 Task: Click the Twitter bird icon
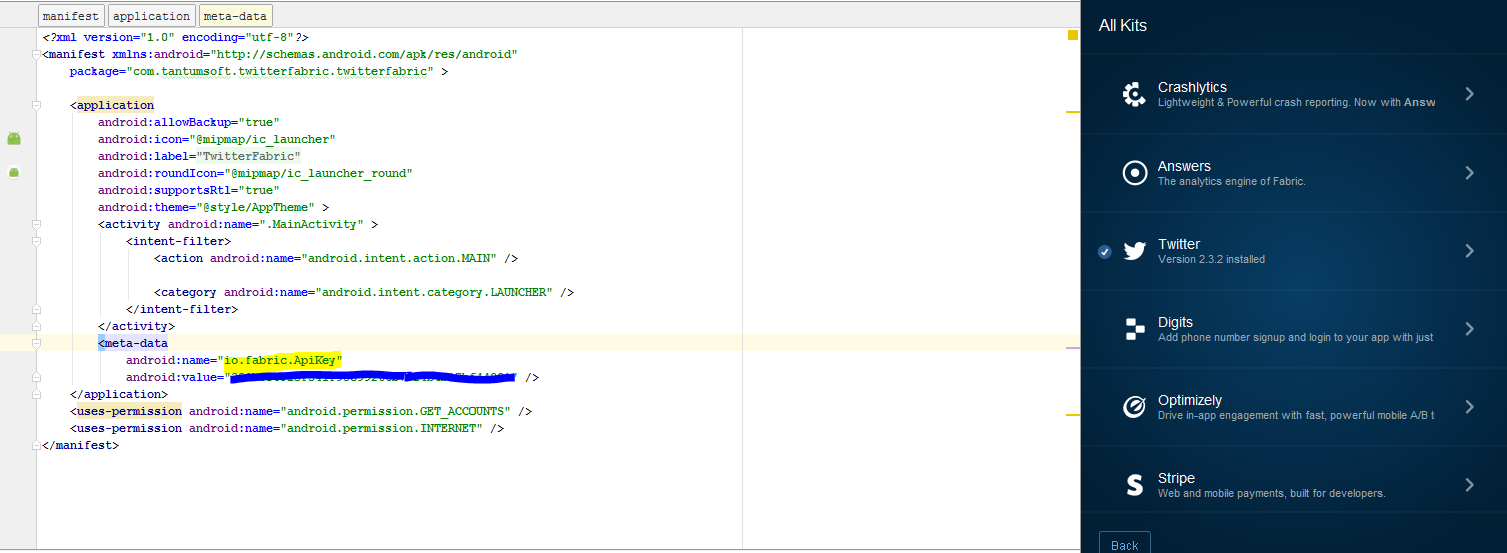[x=1134, y=251]
